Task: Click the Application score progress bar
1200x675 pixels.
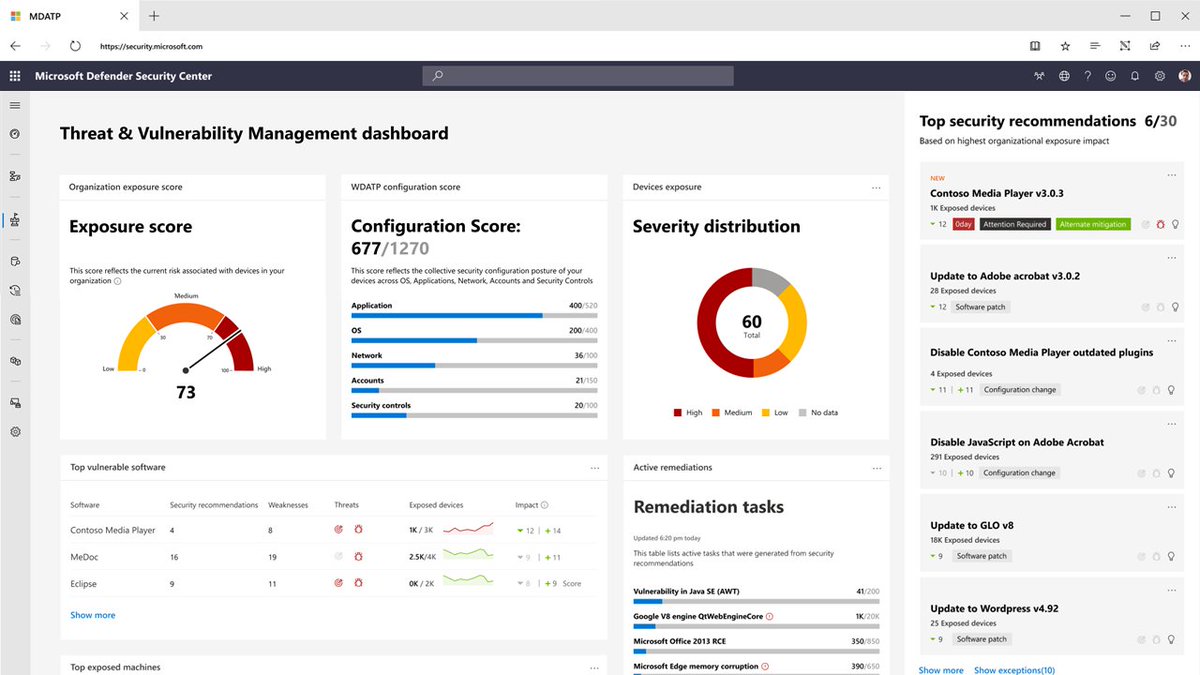Action: pyautogui.click(x=474, y=315)
